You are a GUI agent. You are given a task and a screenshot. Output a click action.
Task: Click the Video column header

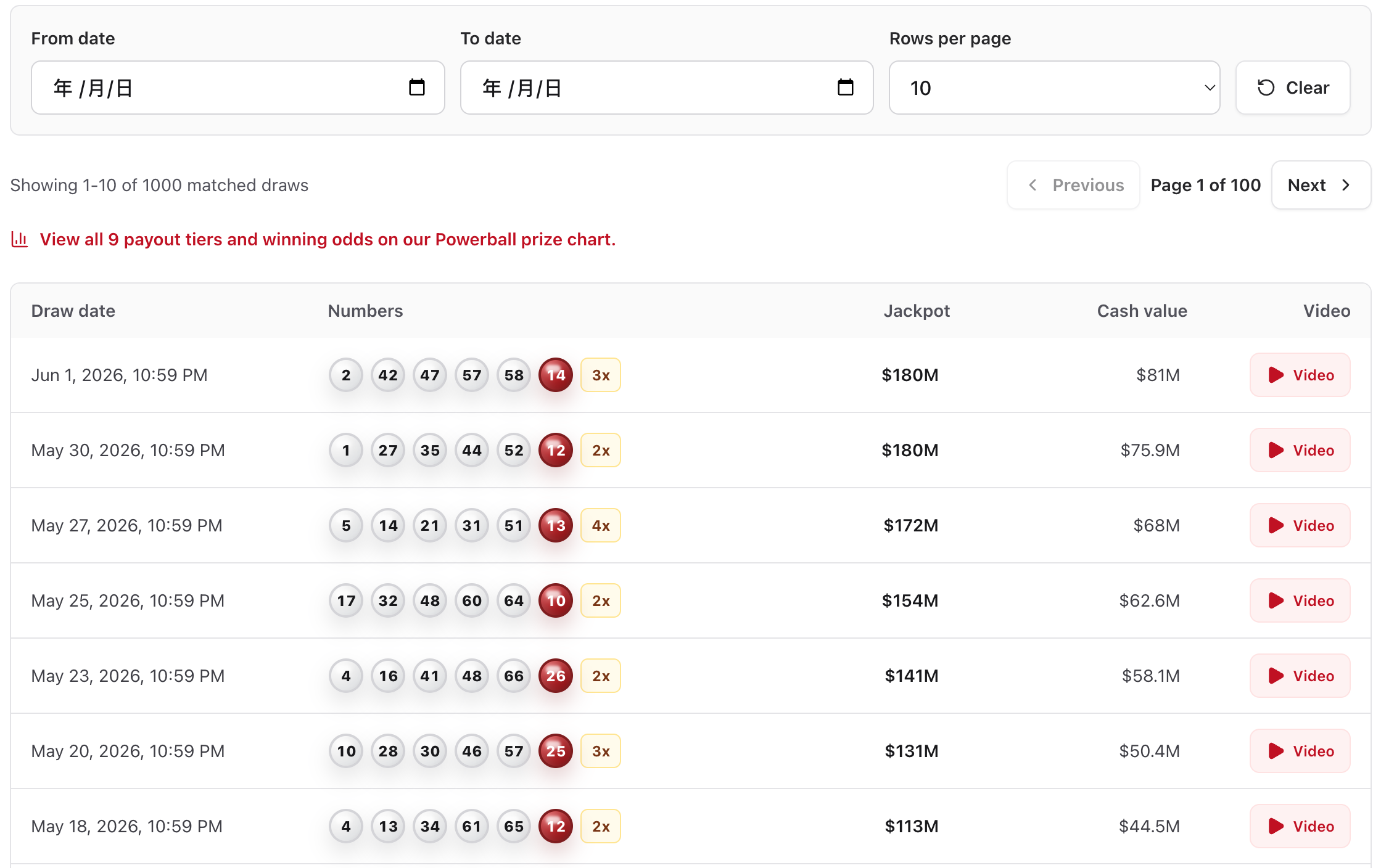point(1327,311)
